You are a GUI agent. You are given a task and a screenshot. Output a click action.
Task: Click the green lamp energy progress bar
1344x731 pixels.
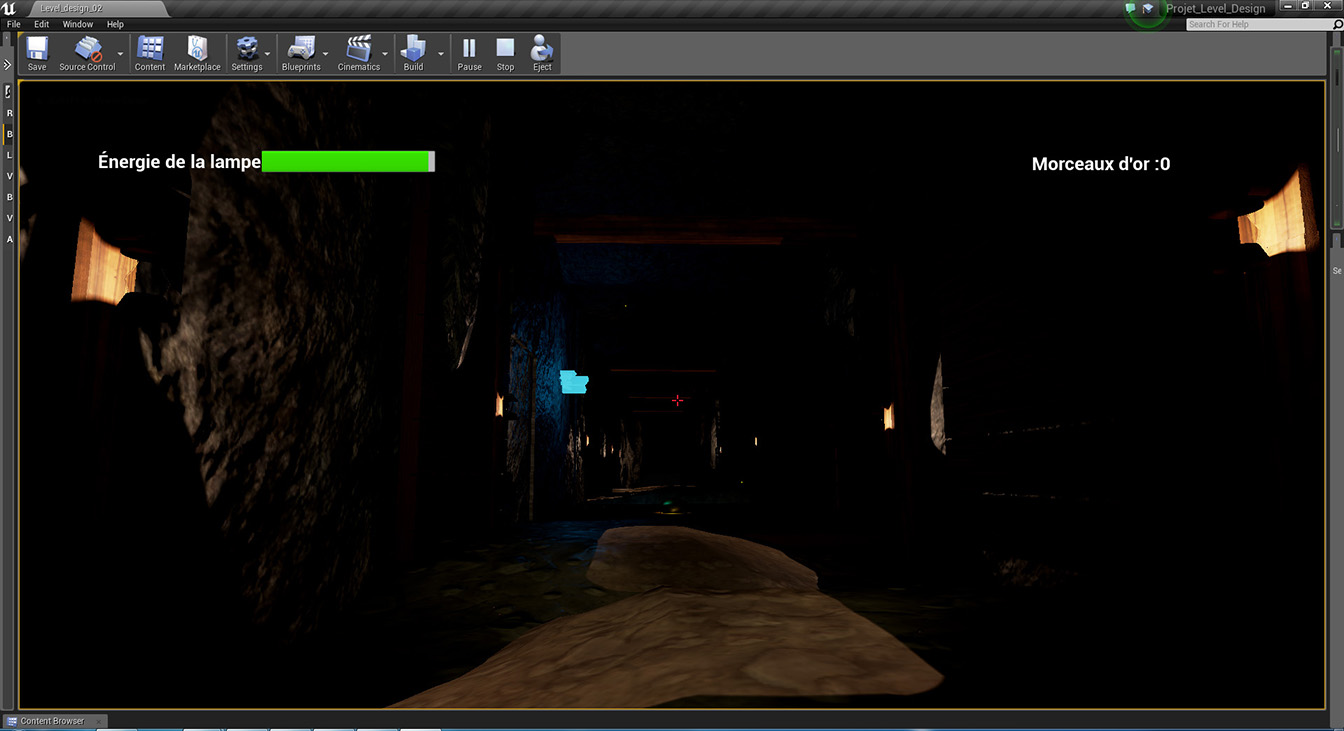point(347,162)
